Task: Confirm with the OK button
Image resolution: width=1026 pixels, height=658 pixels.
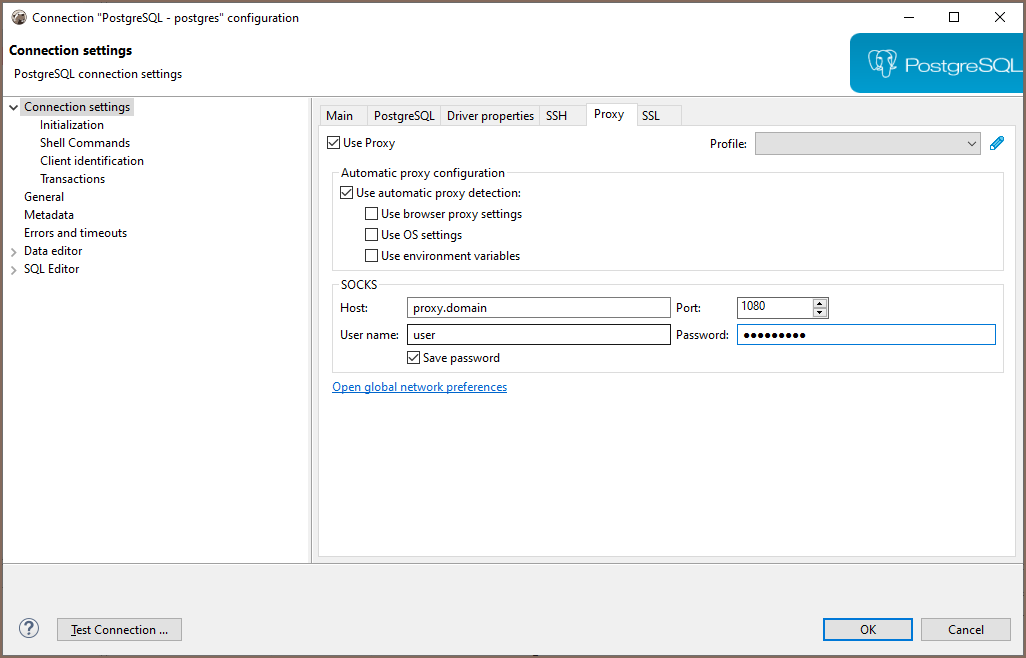Action: [868, 630]
